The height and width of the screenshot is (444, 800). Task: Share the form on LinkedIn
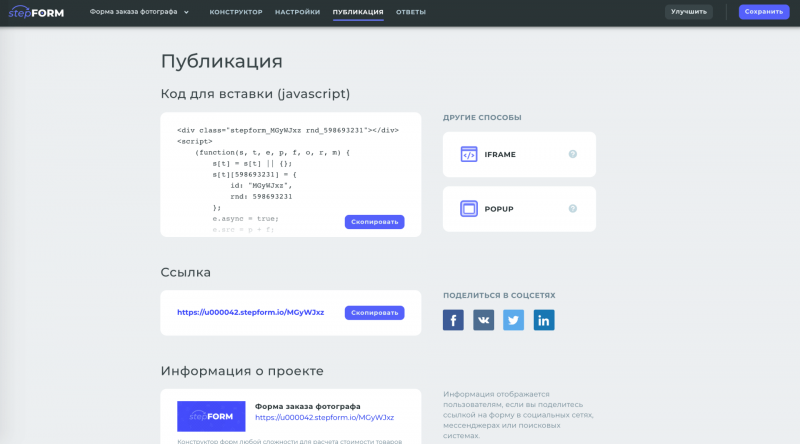click(x=544, y=320)
